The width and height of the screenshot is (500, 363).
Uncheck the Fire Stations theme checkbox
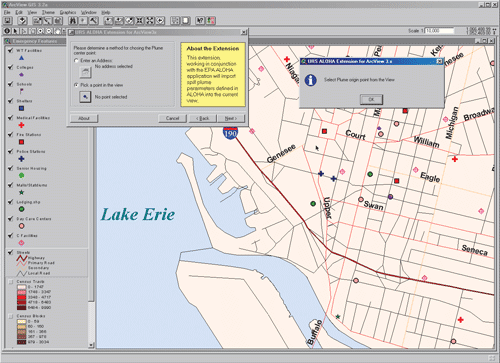(11, 135)
